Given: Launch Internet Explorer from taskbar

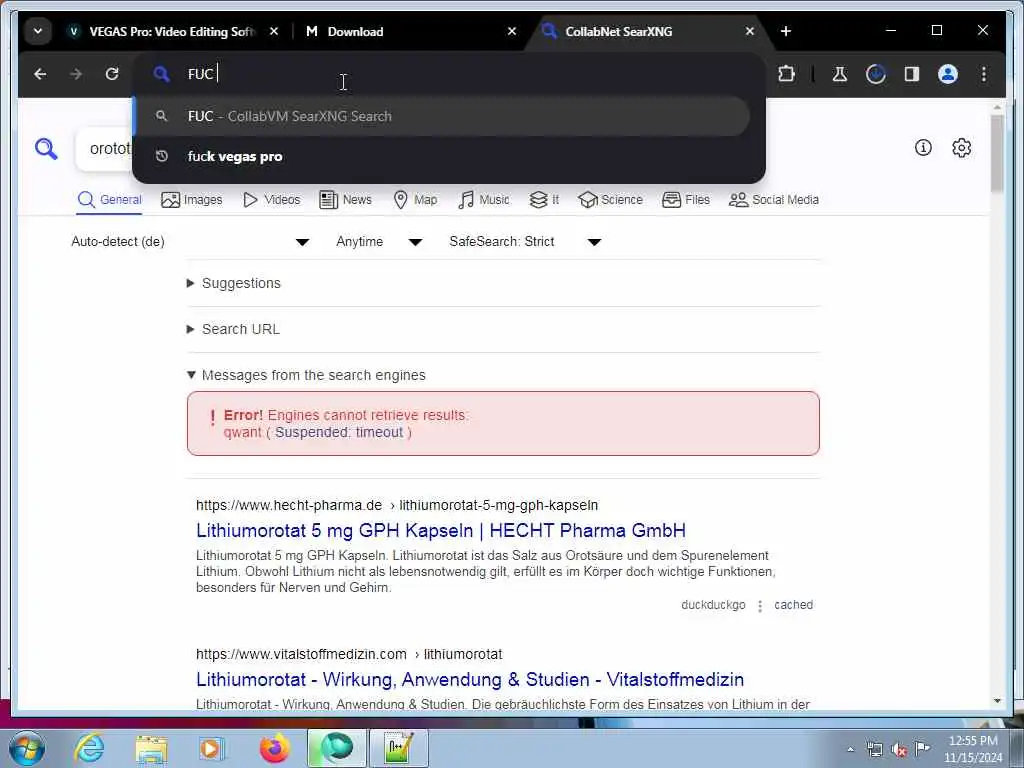Looking at the screenshot, I should pyautogui.click(x=89, y=748).
